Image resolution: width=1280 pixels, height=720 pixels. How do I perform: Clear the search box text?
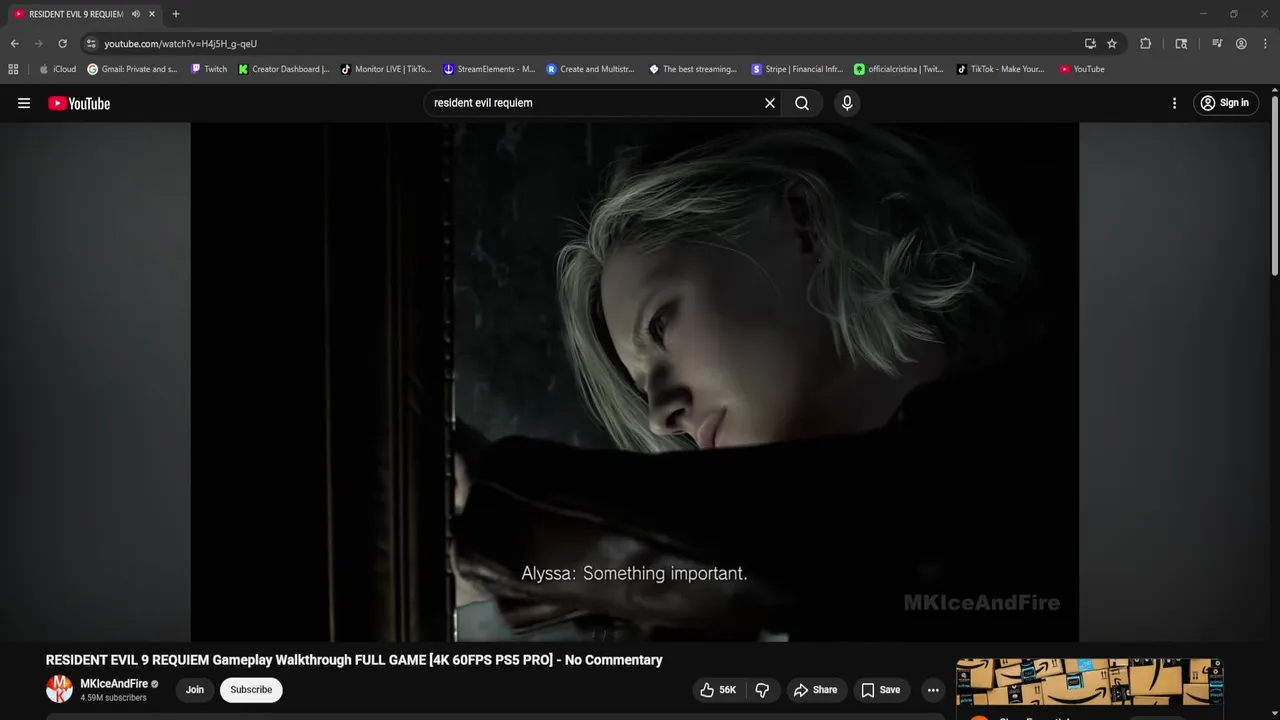point(770,103)
